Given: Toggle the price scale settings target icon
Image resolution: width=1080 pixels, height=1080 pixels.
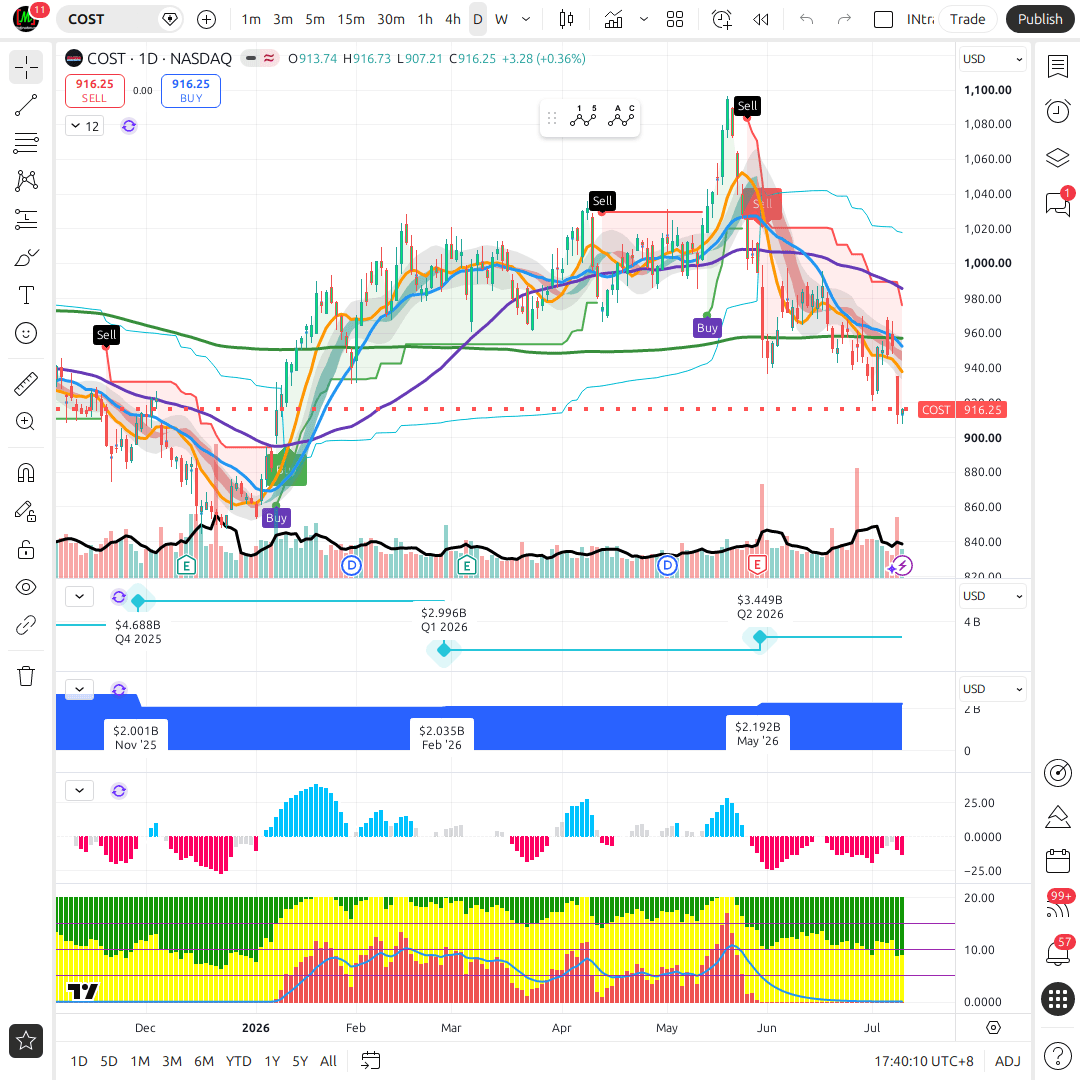Looking at the screenshot, I should 993,1028.
